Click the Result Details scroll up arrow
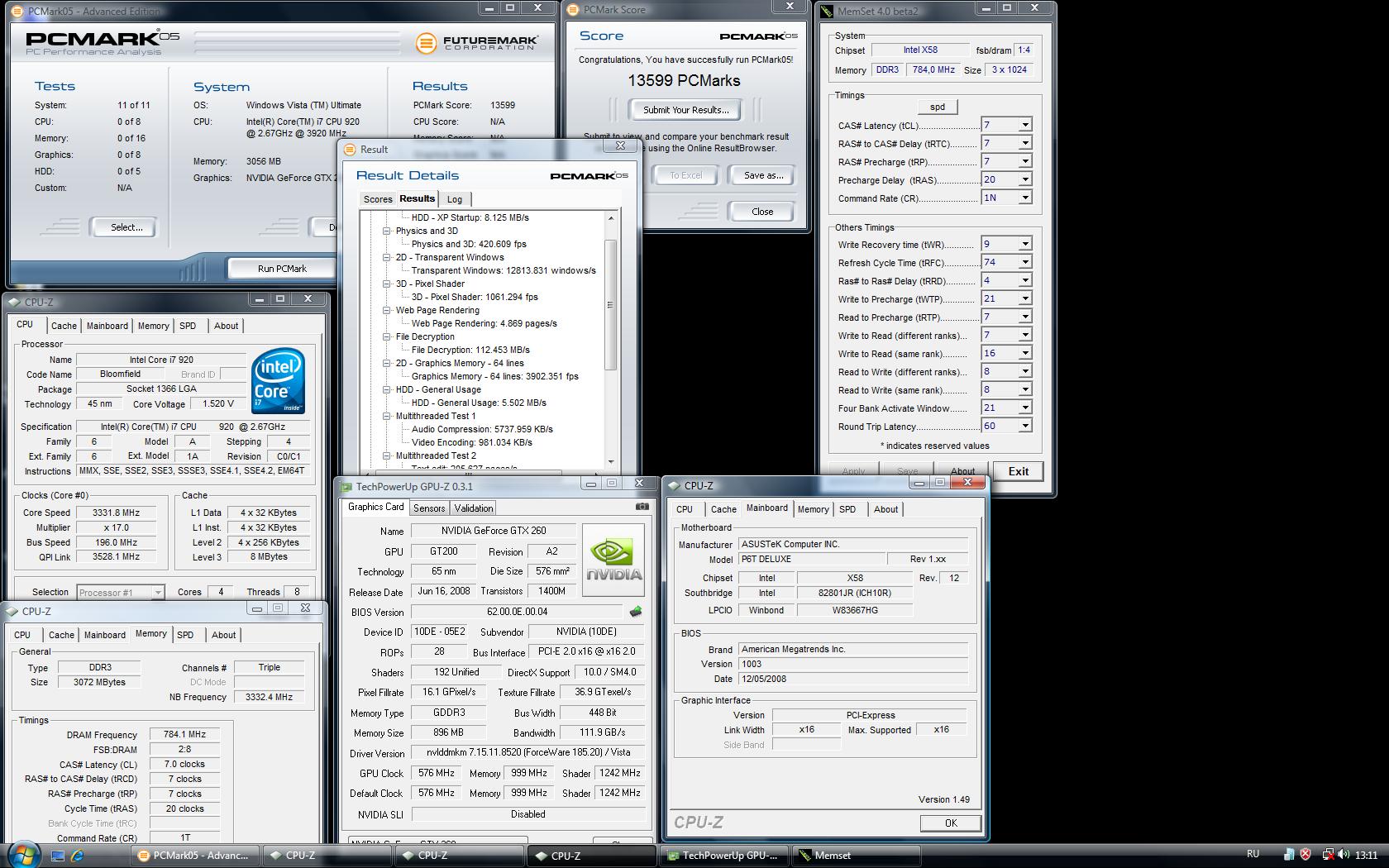Image resolution: width=1389 pixels, height=868 pixels. tap(611, 218)
